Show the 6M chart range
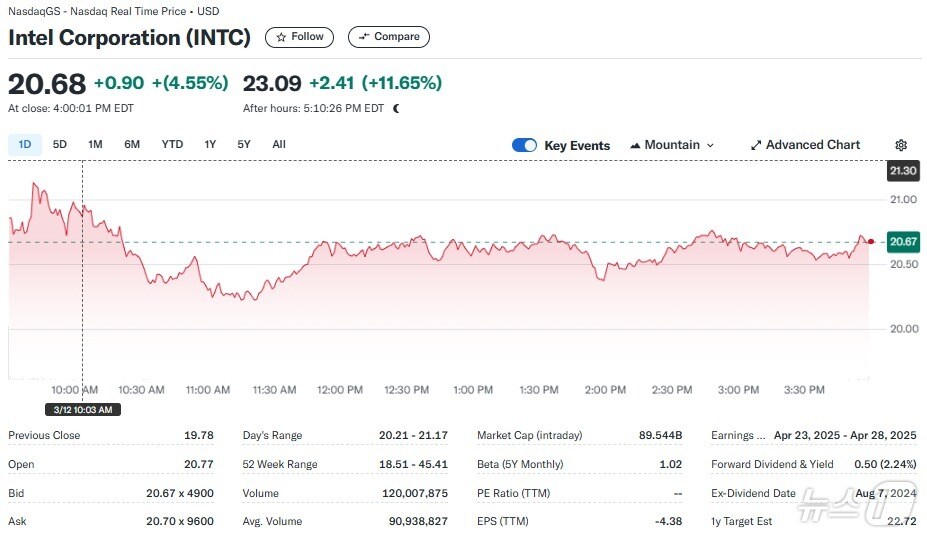Viewport: 927px width, 538px height. coord(132,144)
